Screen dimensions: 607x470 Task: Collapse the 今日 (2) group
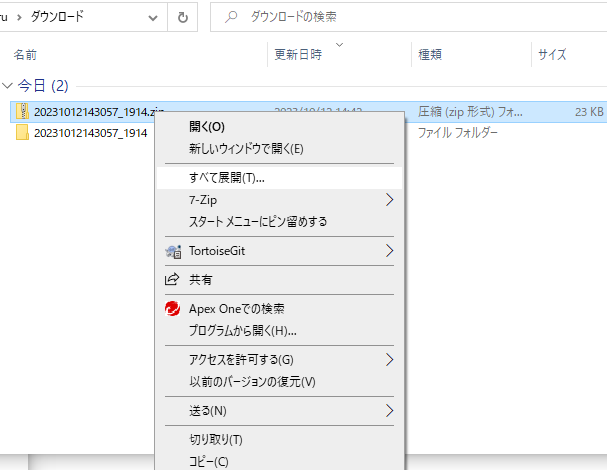9,86
